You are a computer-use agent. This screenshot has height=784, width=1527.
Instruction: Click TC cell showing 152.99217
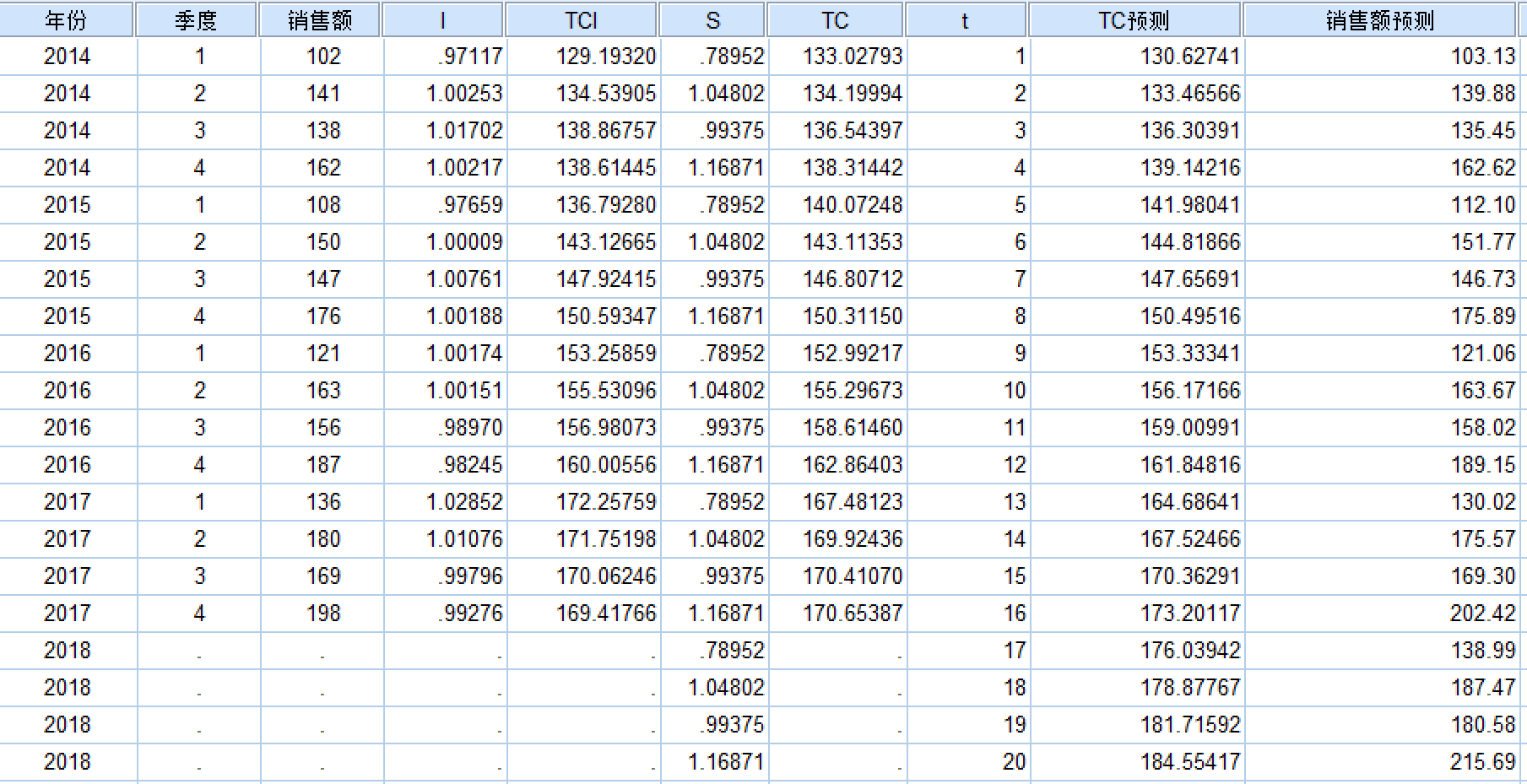pyautogui.click(x=837, y=354)
